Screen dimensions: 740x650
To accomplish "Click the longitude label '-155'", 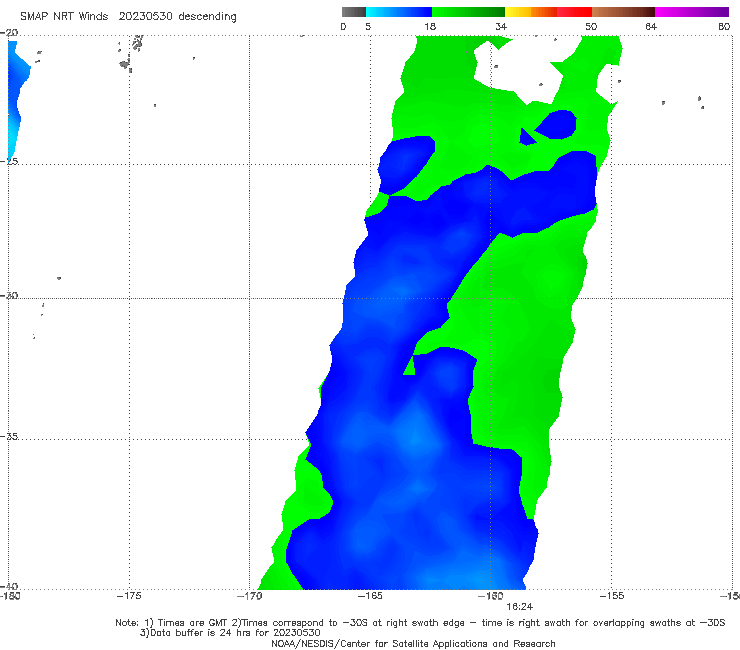I will 612,596.
